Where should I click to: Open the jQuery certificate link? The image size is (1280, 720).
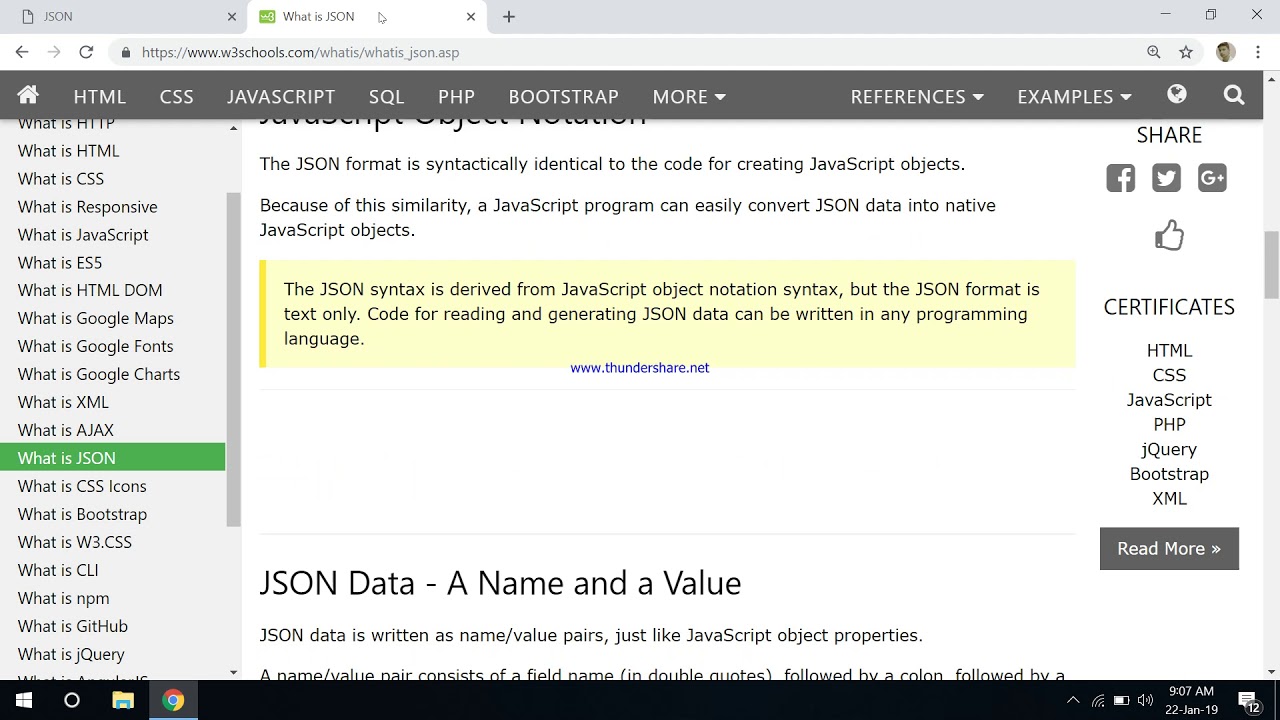1169,449
